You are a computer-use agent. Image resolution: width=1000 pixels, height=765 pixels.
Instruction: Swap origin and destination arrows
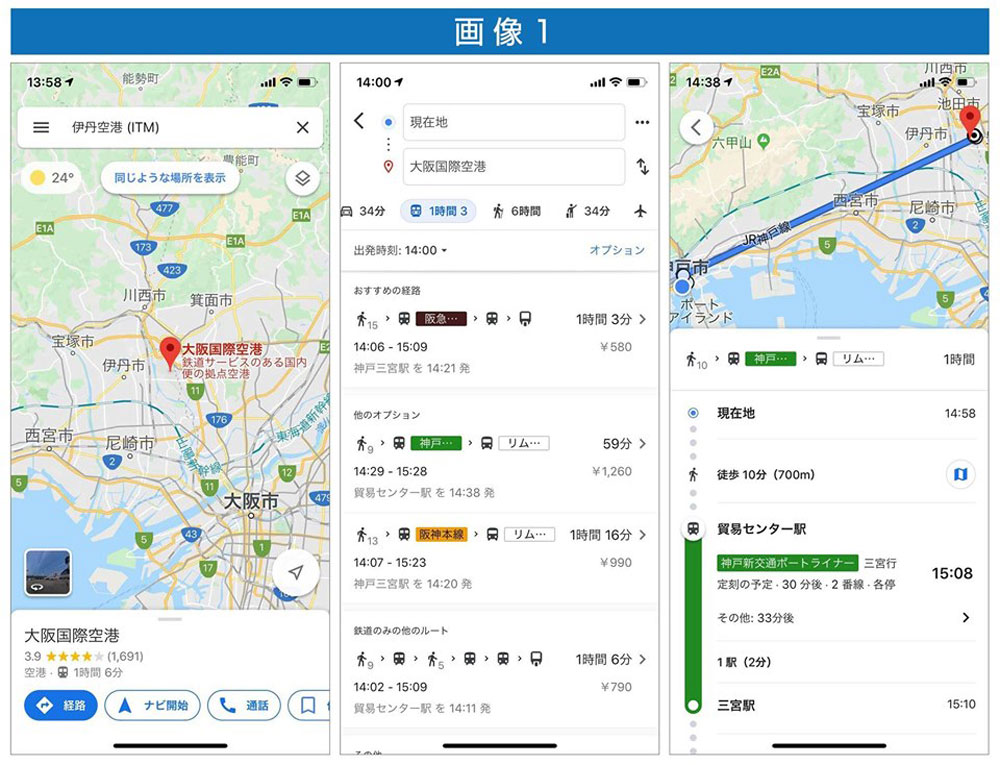tap(643, 166)
